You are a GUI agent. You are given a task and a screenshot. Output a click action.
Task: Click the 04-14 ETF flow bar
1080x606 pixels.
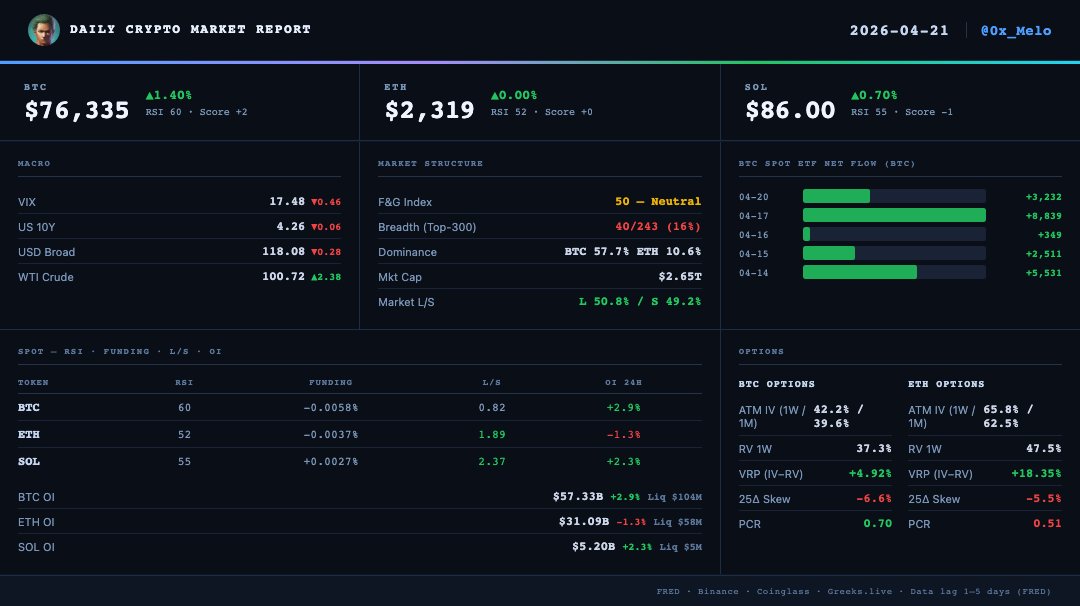894,272
